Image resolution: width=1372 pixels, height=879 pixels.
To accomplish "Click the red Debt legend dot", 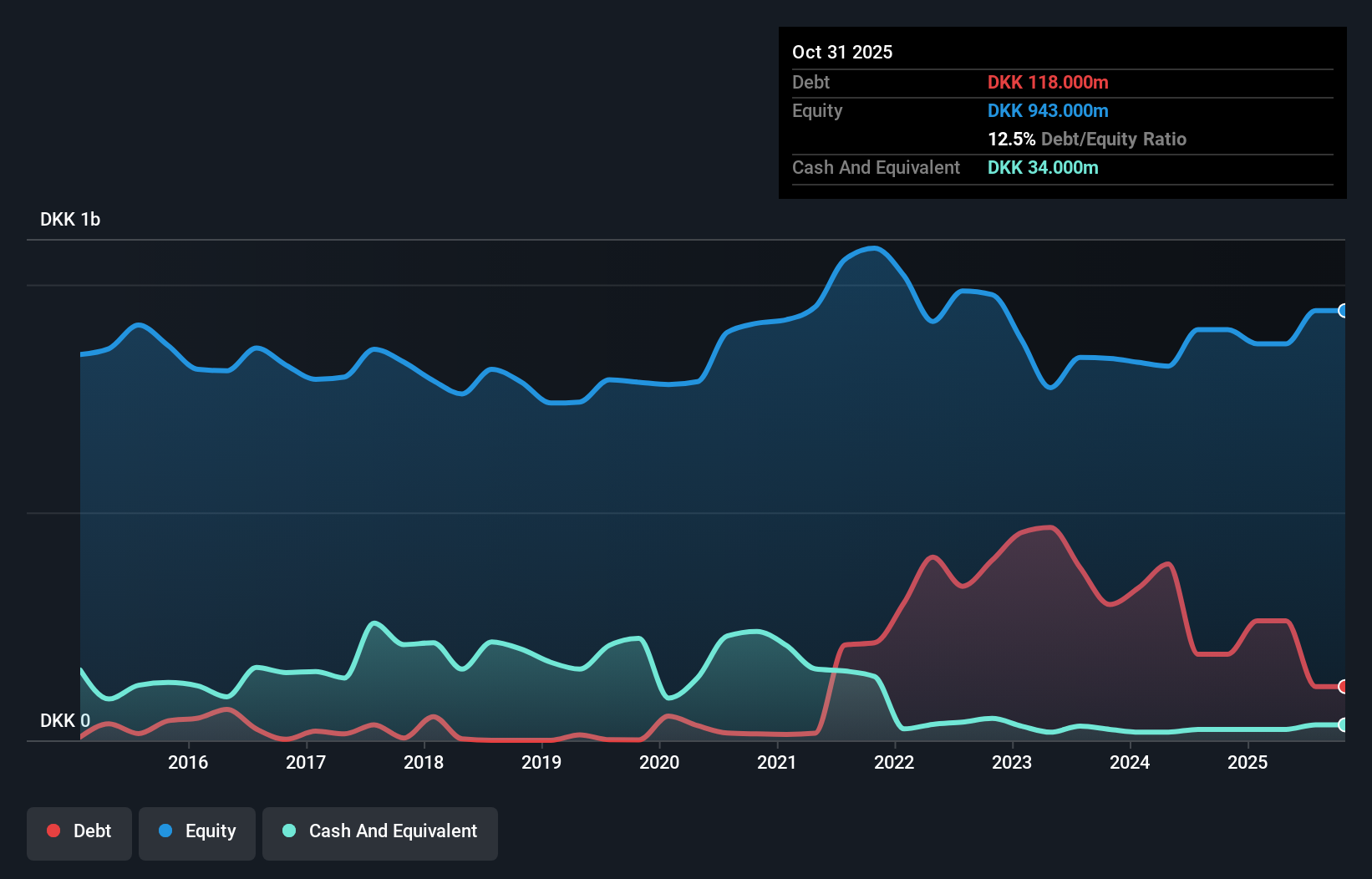I will pos(53,831).
